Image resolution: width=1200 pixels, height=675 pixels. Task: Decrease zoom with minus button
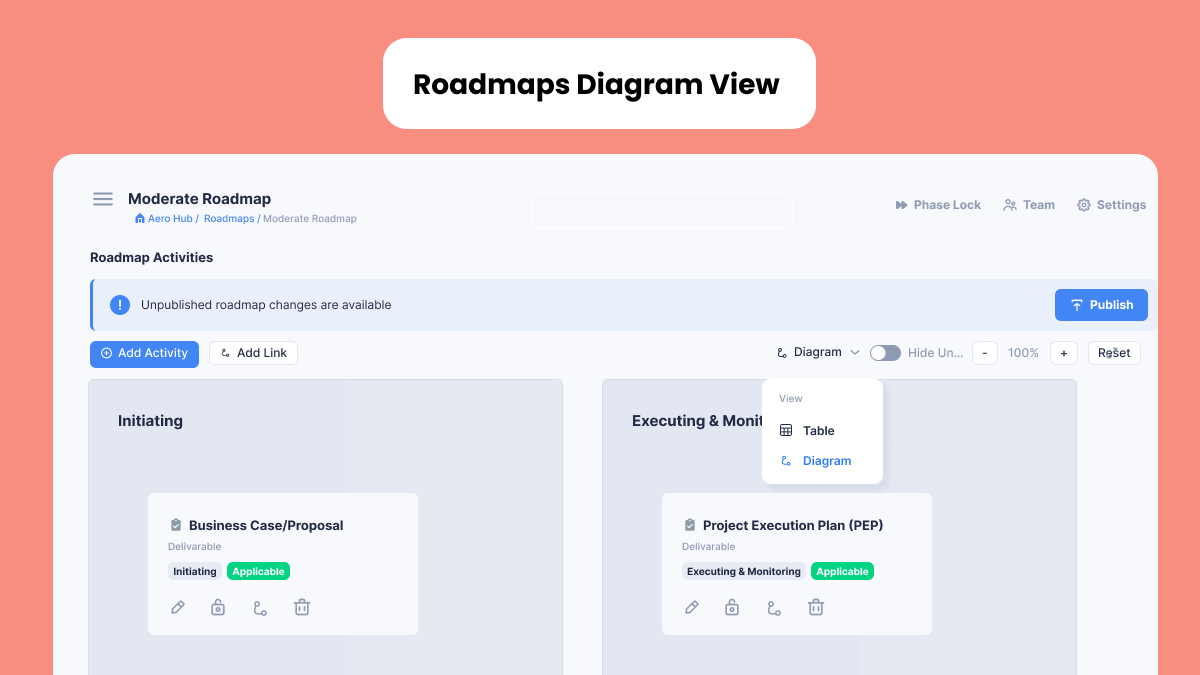pyautogui.click(x=985, y=353)
